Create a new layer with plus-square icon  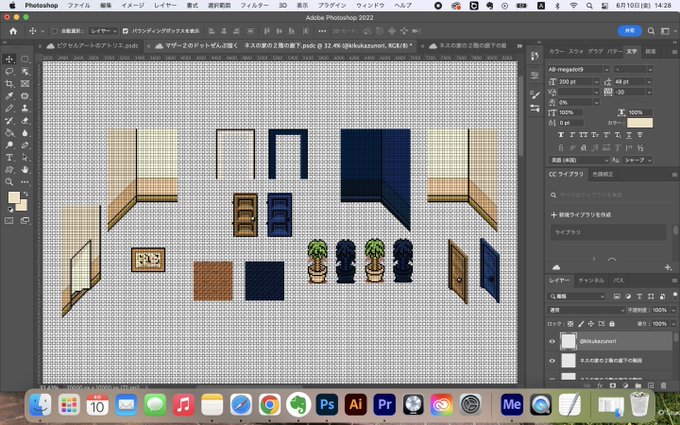point(651,385)
